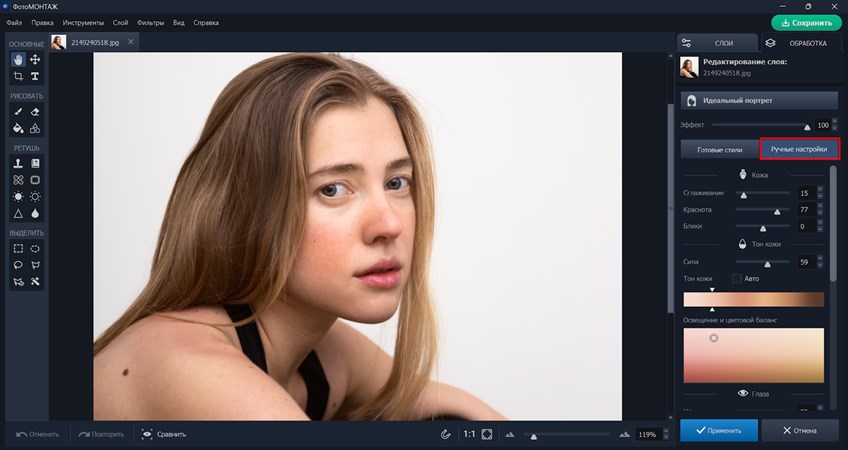
Task: Click the Применить button
Action: tap(718, 430)
